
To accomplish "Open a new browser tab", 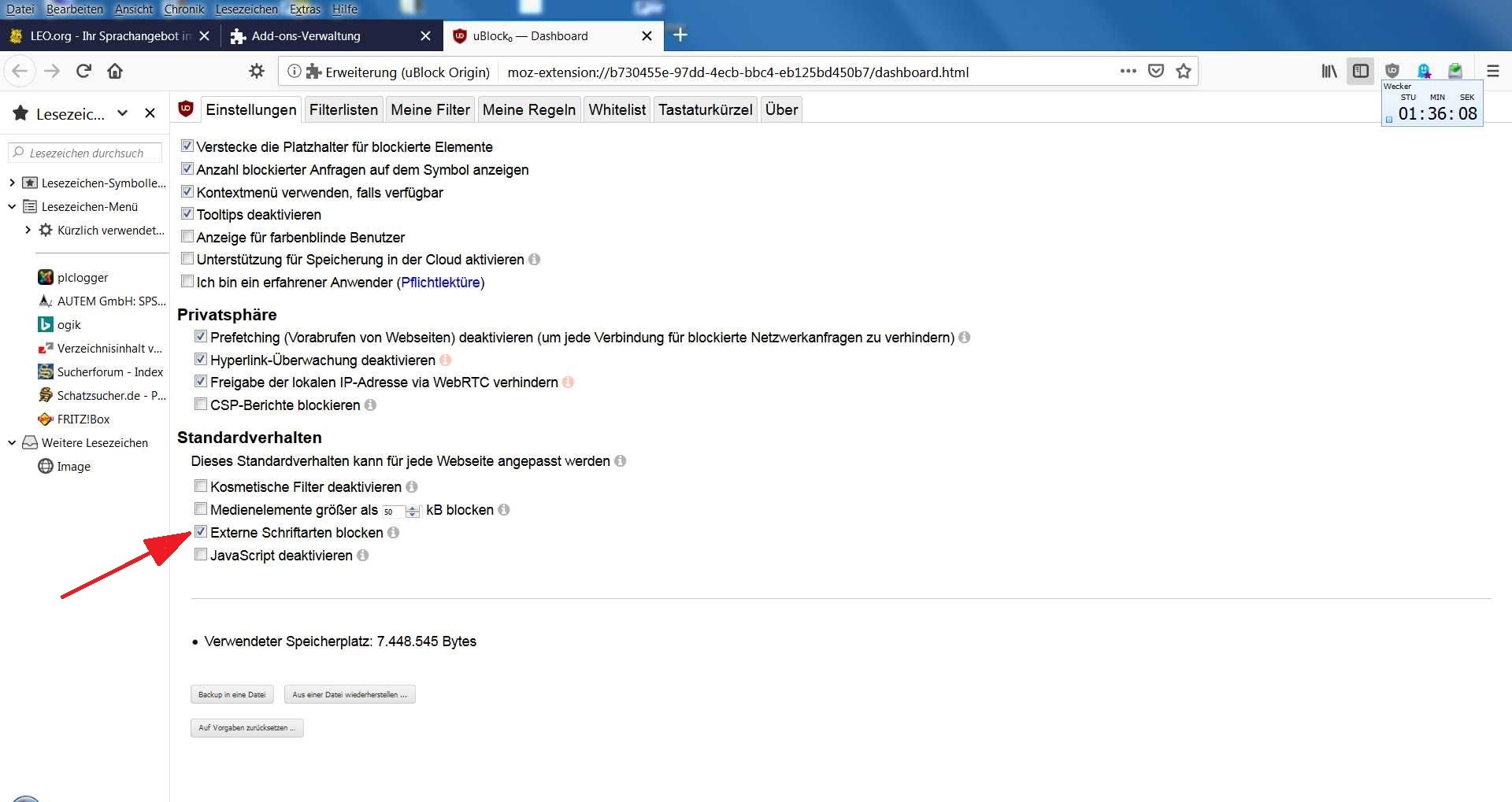I will point(680,35).
